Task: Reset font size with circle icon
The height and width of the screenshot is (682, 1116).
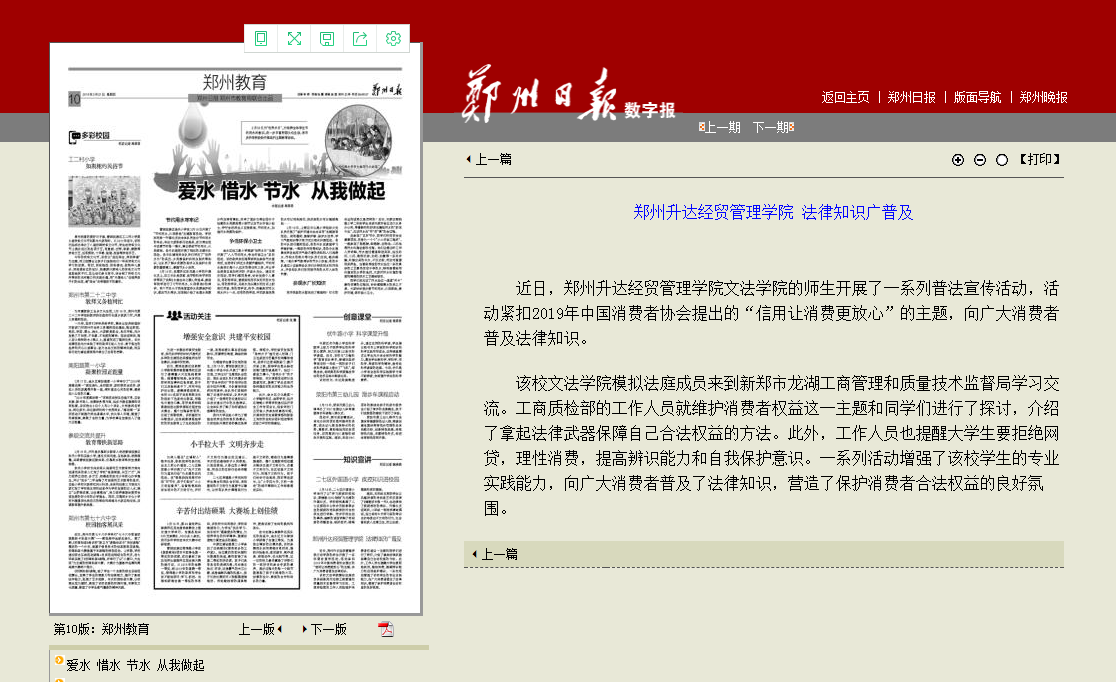Action: (1002, 160)
